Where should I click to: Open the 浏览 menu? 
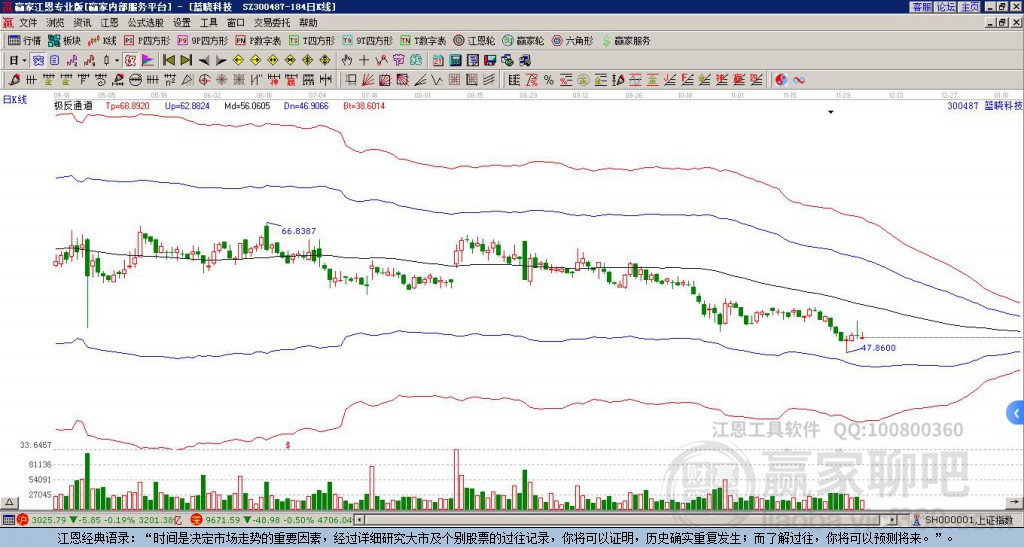click(56, 23)
